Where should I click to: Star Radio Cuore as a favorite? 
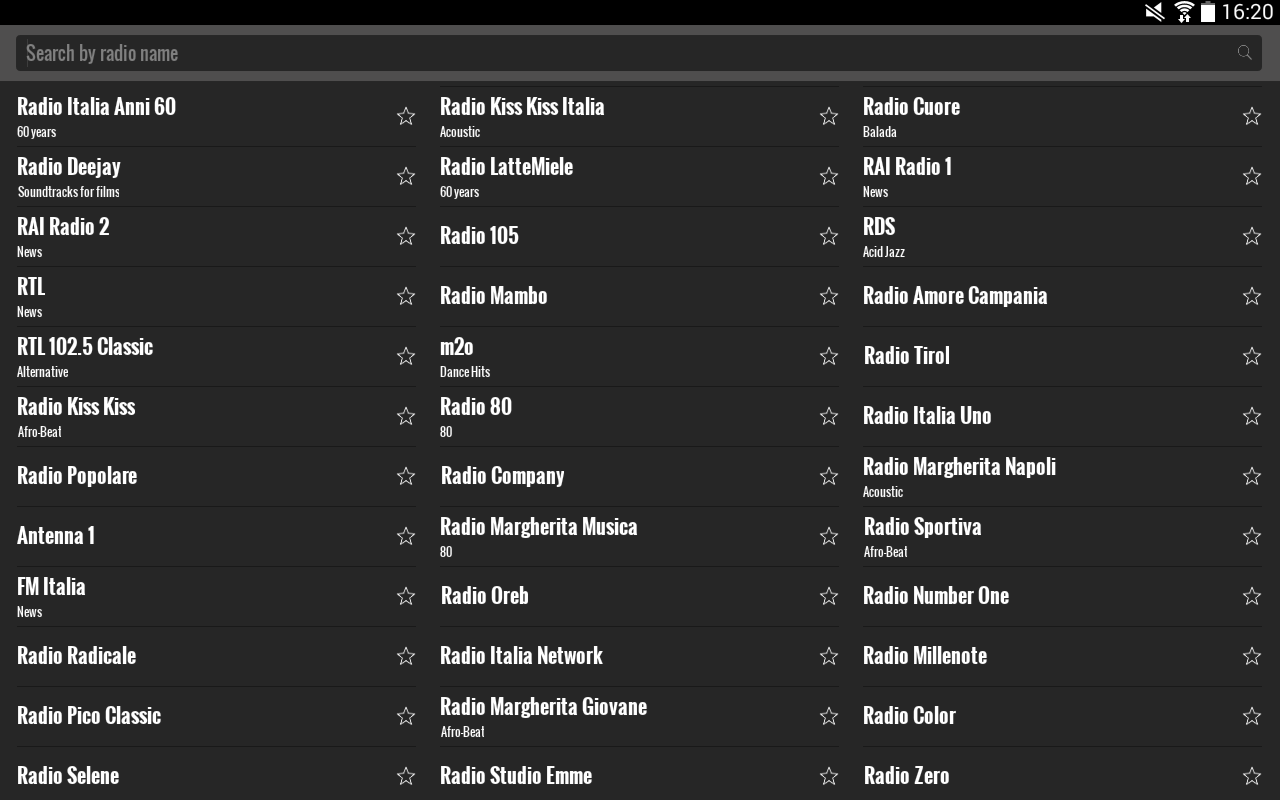pos(1252,116)
